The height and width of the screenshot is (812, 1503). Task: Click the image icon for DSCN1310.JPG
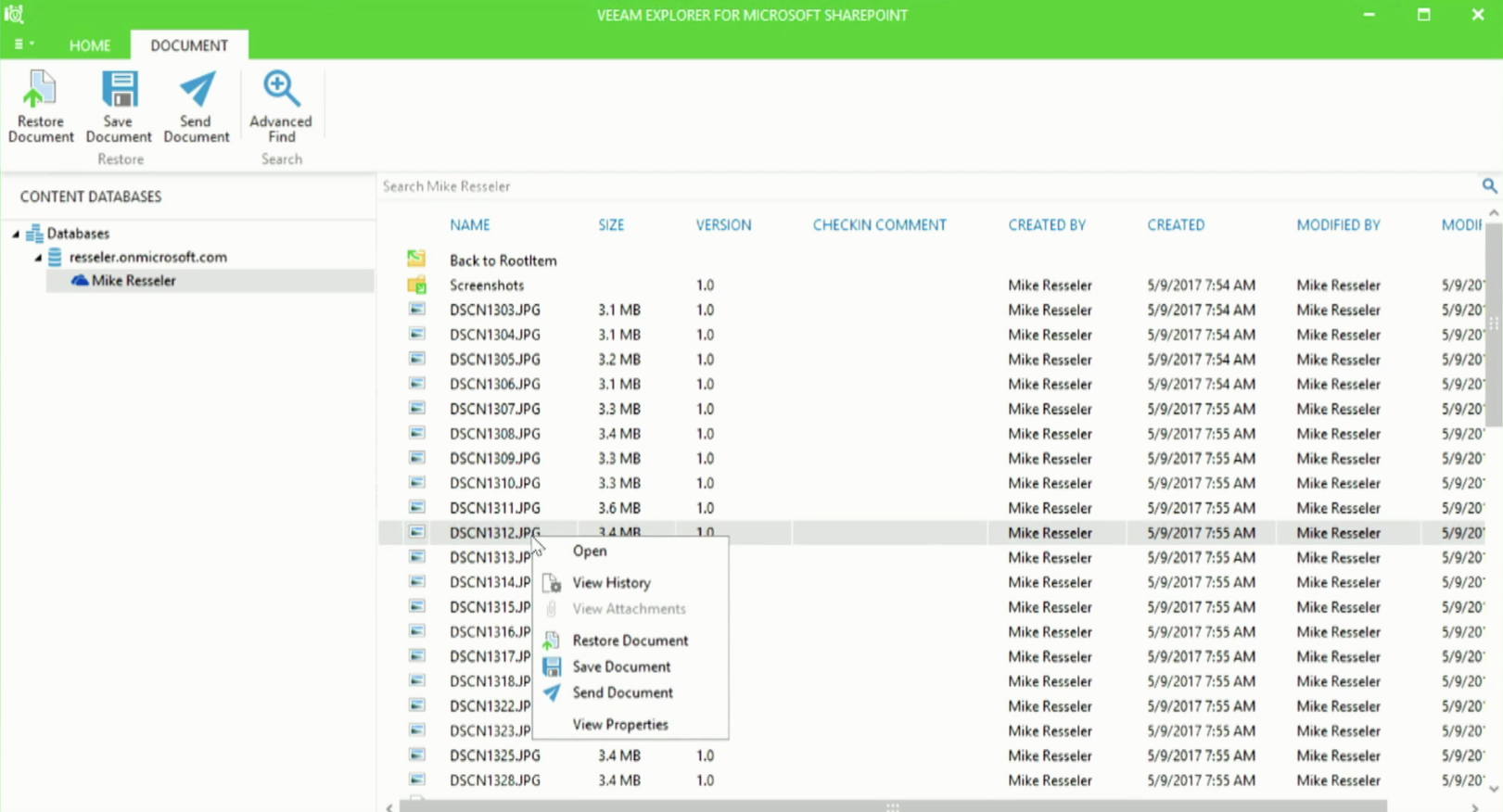pyautogui.click(x=417, y=483)
